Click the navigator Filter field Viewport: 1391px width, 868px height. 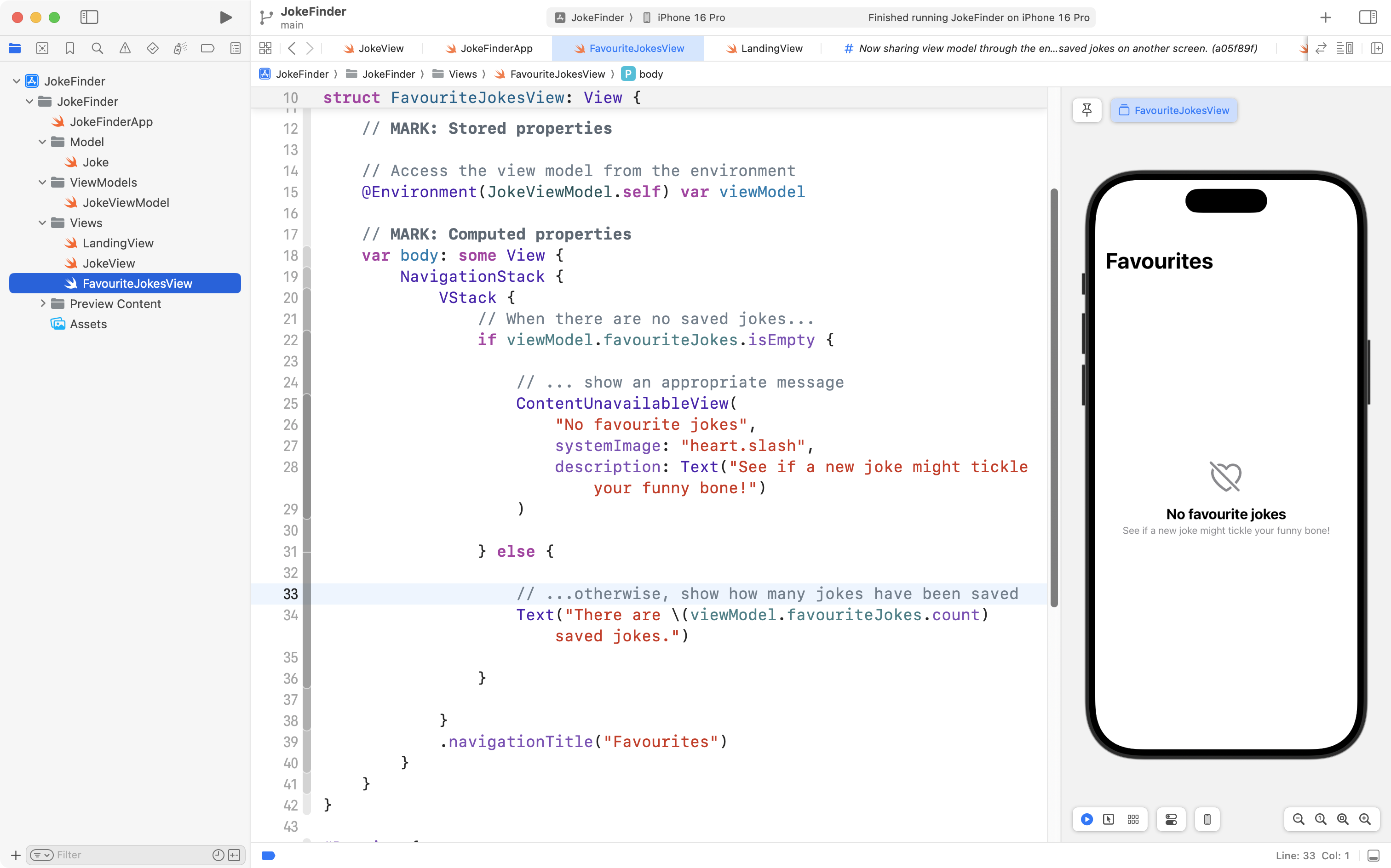132,855
